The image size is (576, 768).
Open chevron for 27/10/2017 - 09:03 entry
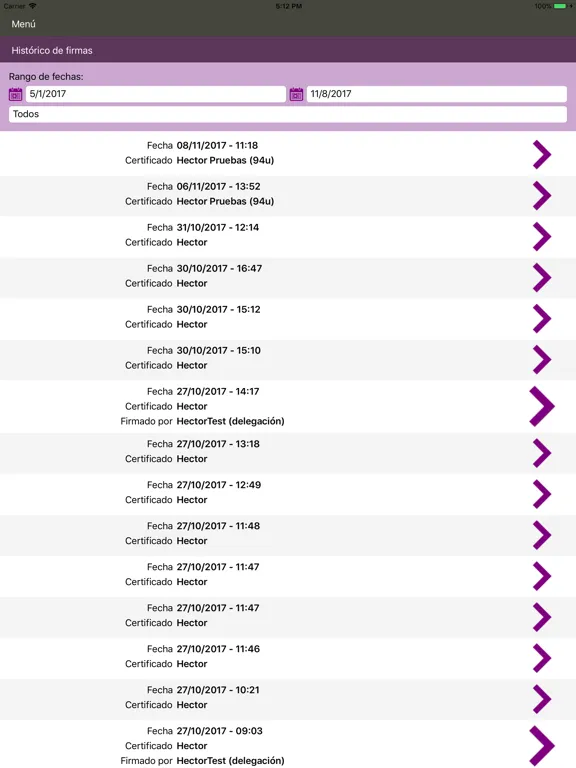[x=542, y=745]
